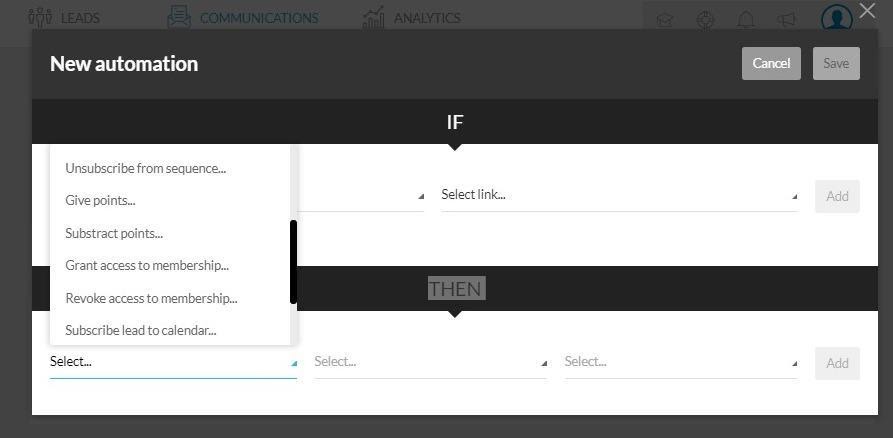Screen dimensions: 893x438
Task: Expand the Select link dropdown
Action: (619, 195)
